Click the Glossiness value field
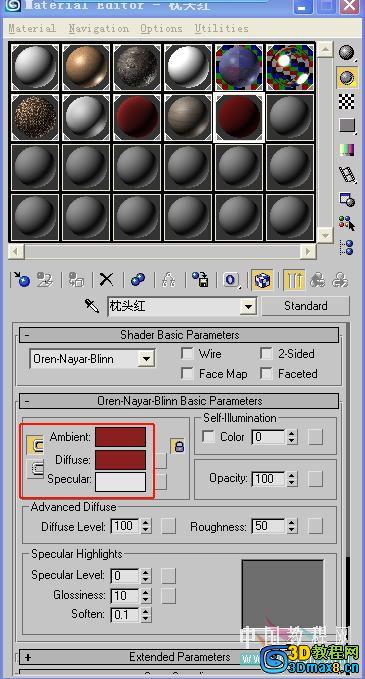Viewport: 365px width, 679px height. click(x=125, y=595)
